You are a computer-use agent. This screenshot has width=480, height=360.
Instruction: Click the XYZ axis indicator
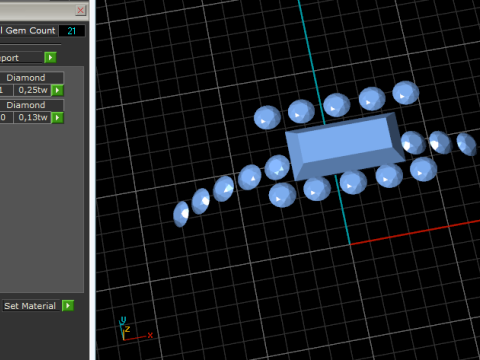tap(135, 329)
